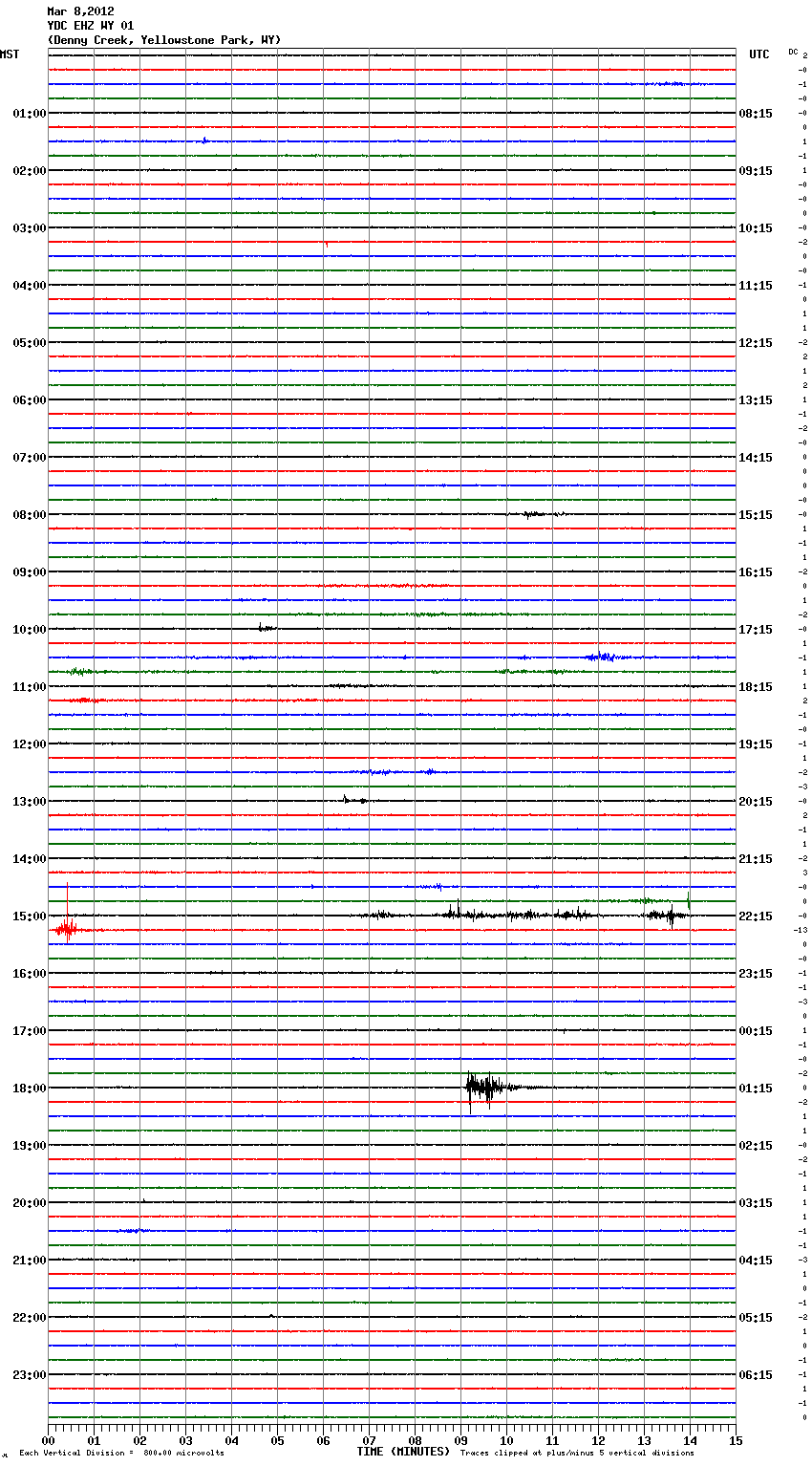This screenshot has height=1466, width=812.
Task: Select the 04:00 MST time label
Action: pos(29,286)
